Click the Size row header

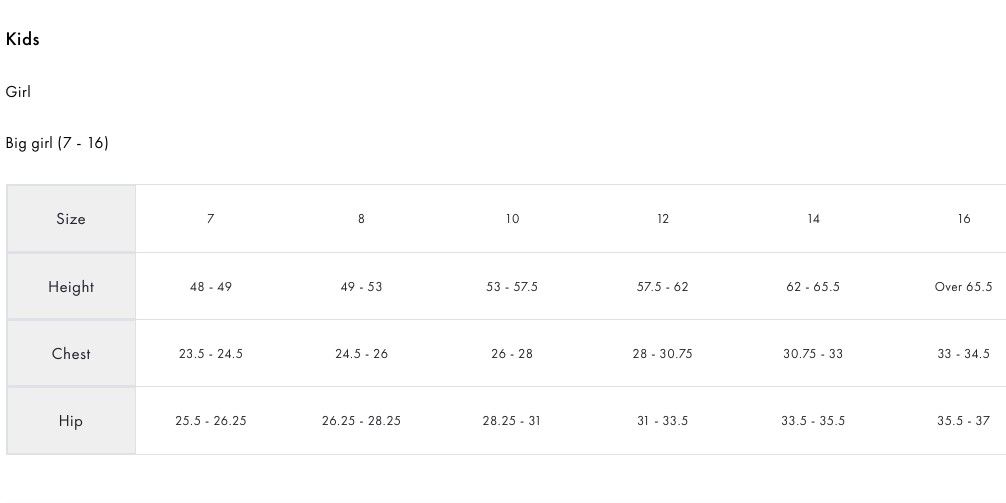[71, 219]
